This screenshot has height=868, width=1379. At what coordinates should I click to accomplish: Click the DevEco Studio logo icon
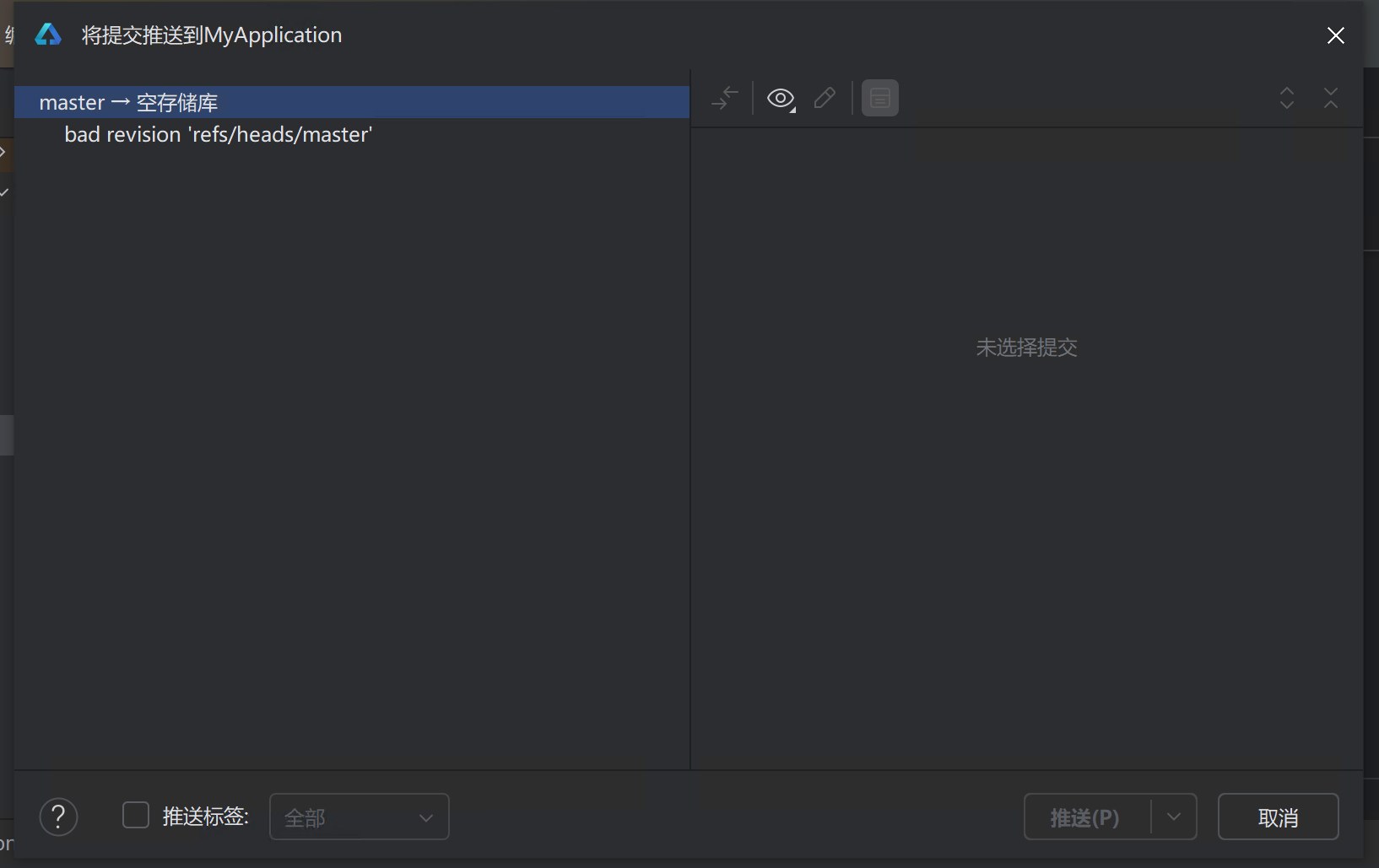tap(48, 35)
